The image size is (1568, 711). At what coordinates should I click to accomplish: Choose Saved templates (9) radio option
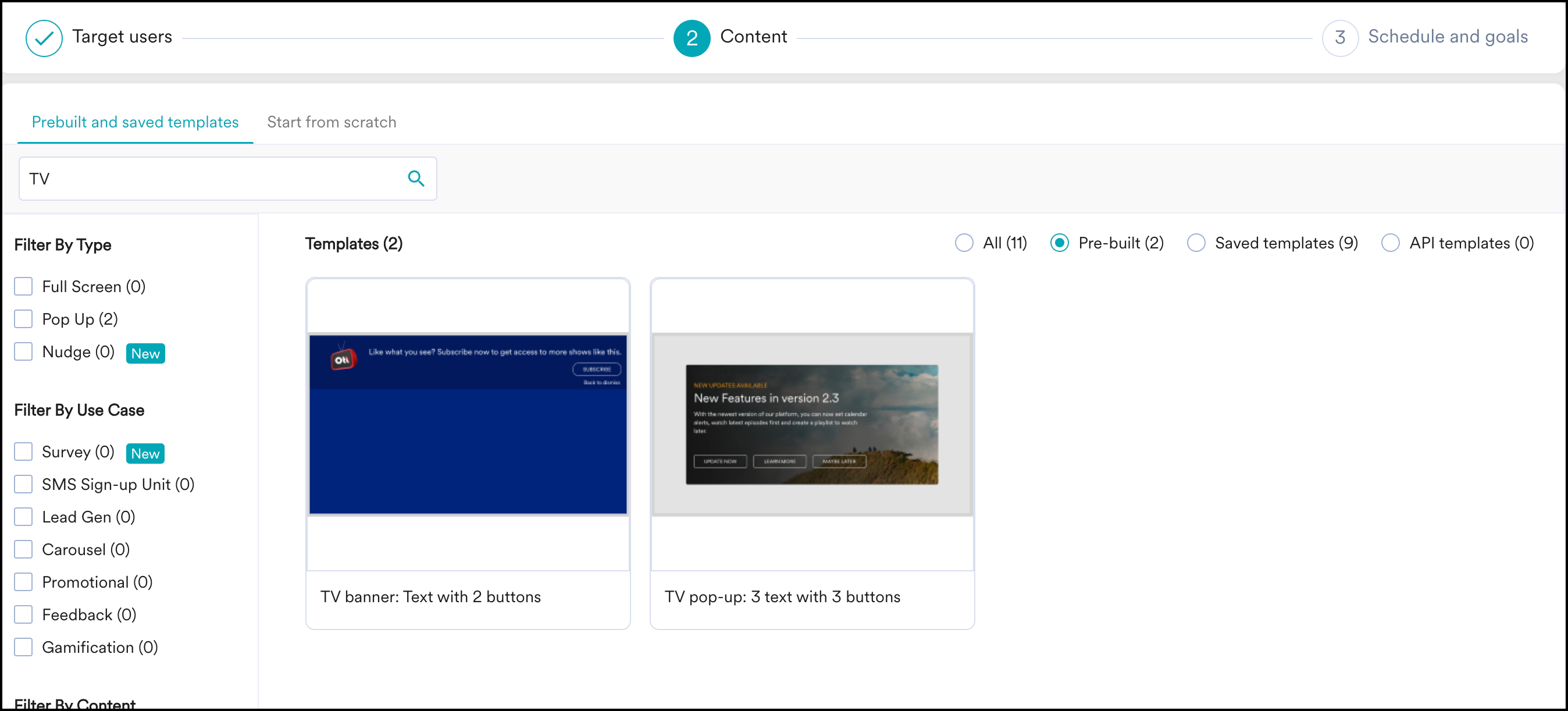coord(1195,243)
